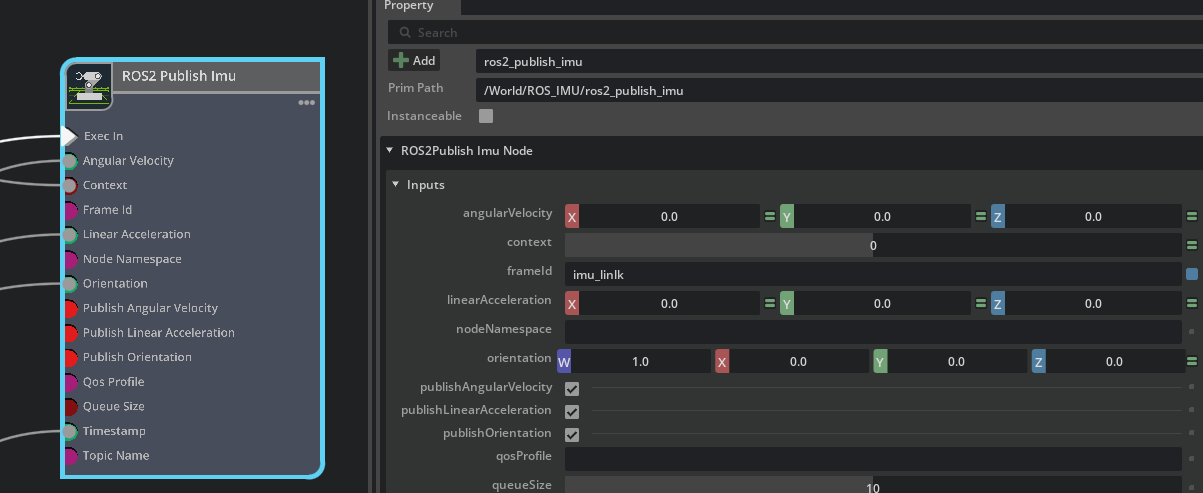The width and height of the screenshot is (1203, 493).
Task: Edit the ros2_publish_imu name field
Action: [x=839, y=62]
